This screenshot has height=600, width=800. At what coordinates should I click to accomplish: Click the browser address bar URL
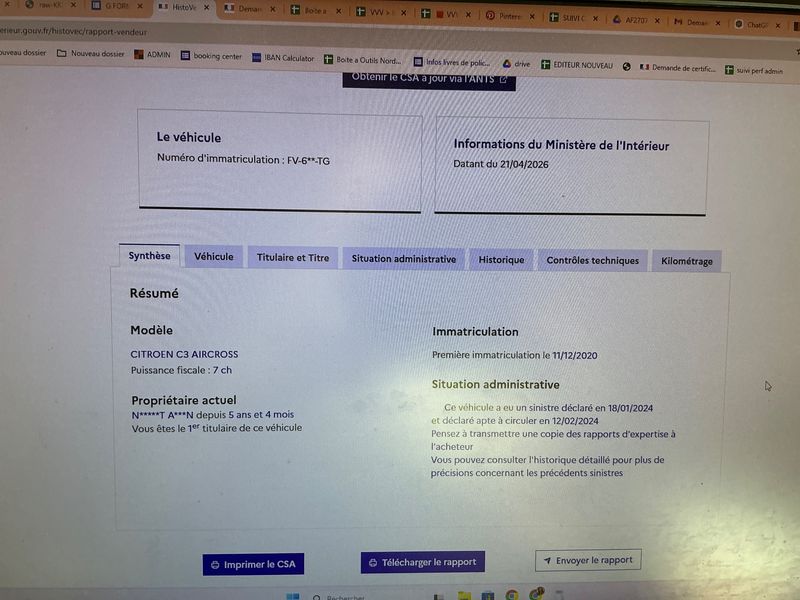[x=73, y=32]
